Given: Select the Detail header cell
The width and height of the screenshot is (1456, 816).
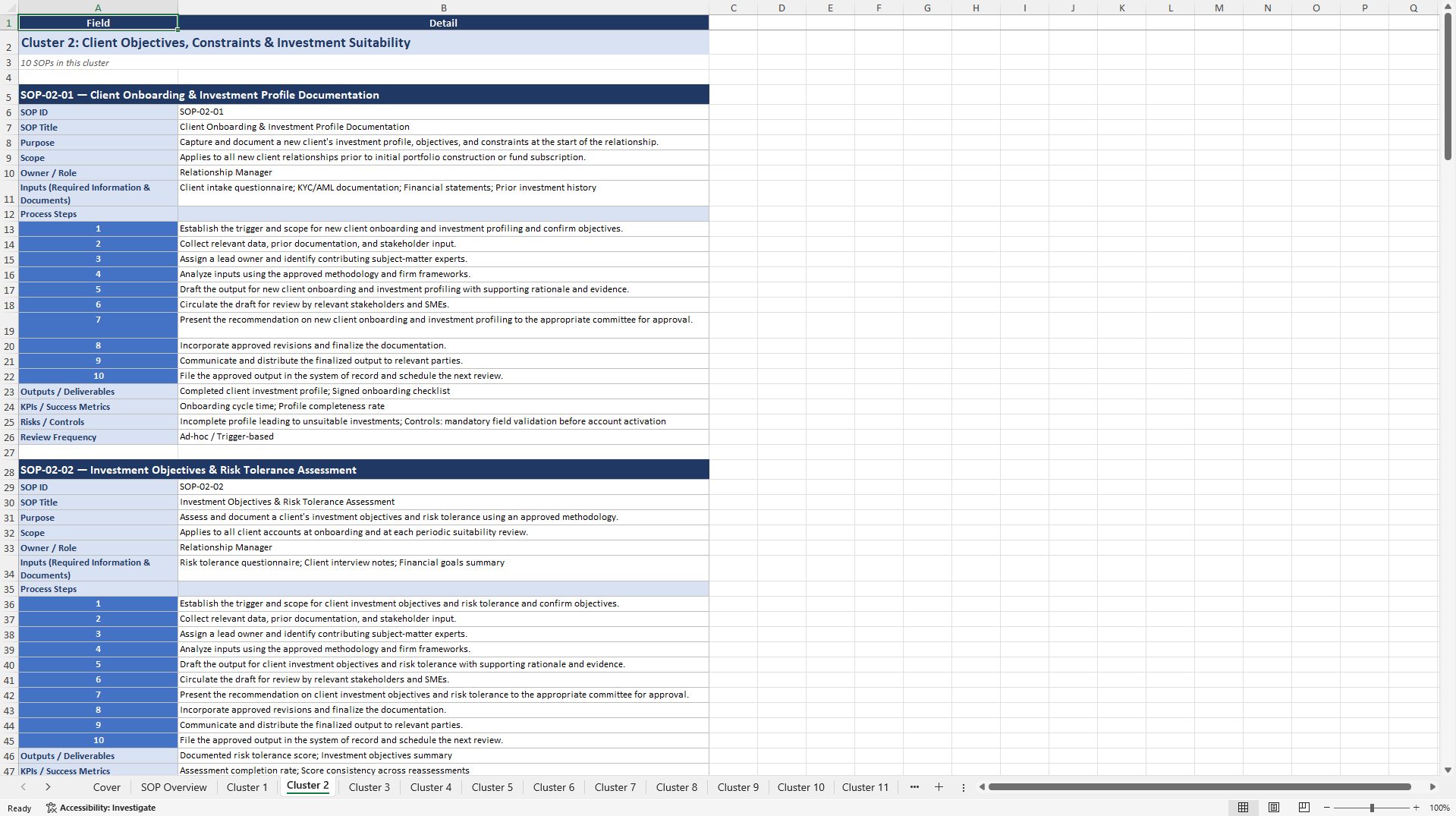Looking at the screenshot, I should pos(443,23).
